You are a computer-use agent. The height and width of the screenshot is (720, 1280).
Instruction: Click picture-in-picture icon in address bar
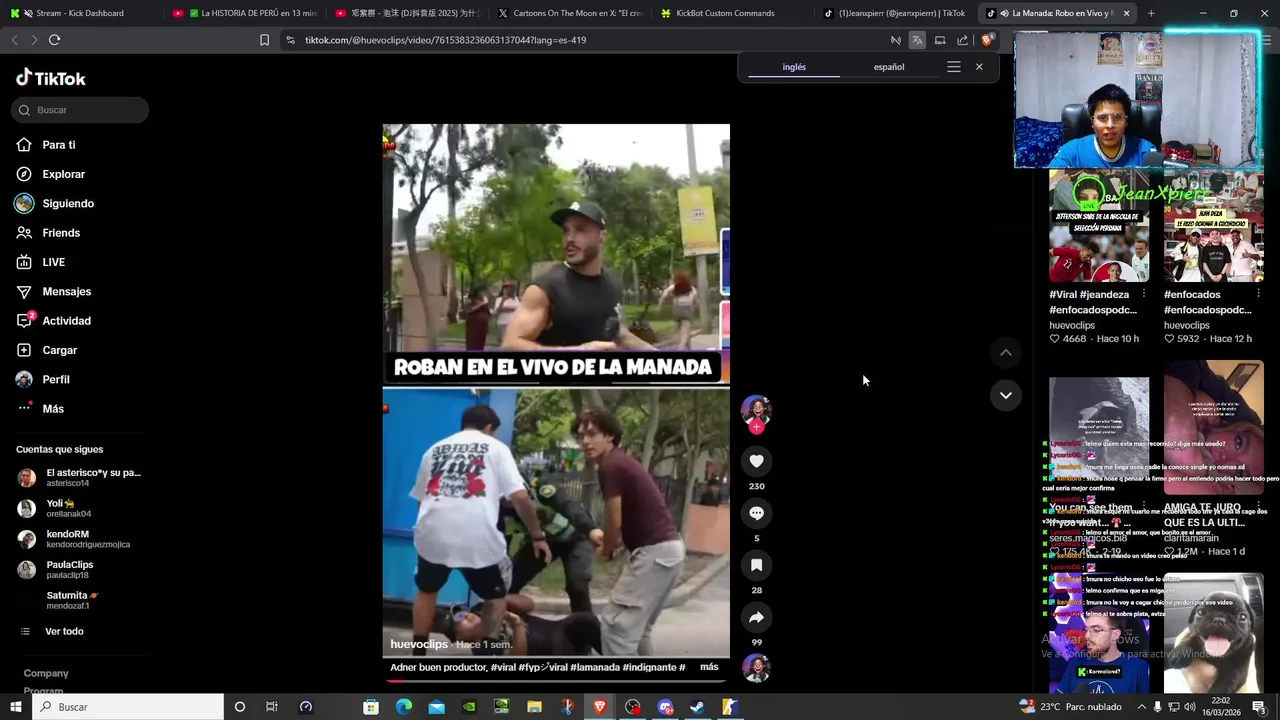[x=940, y=40]
